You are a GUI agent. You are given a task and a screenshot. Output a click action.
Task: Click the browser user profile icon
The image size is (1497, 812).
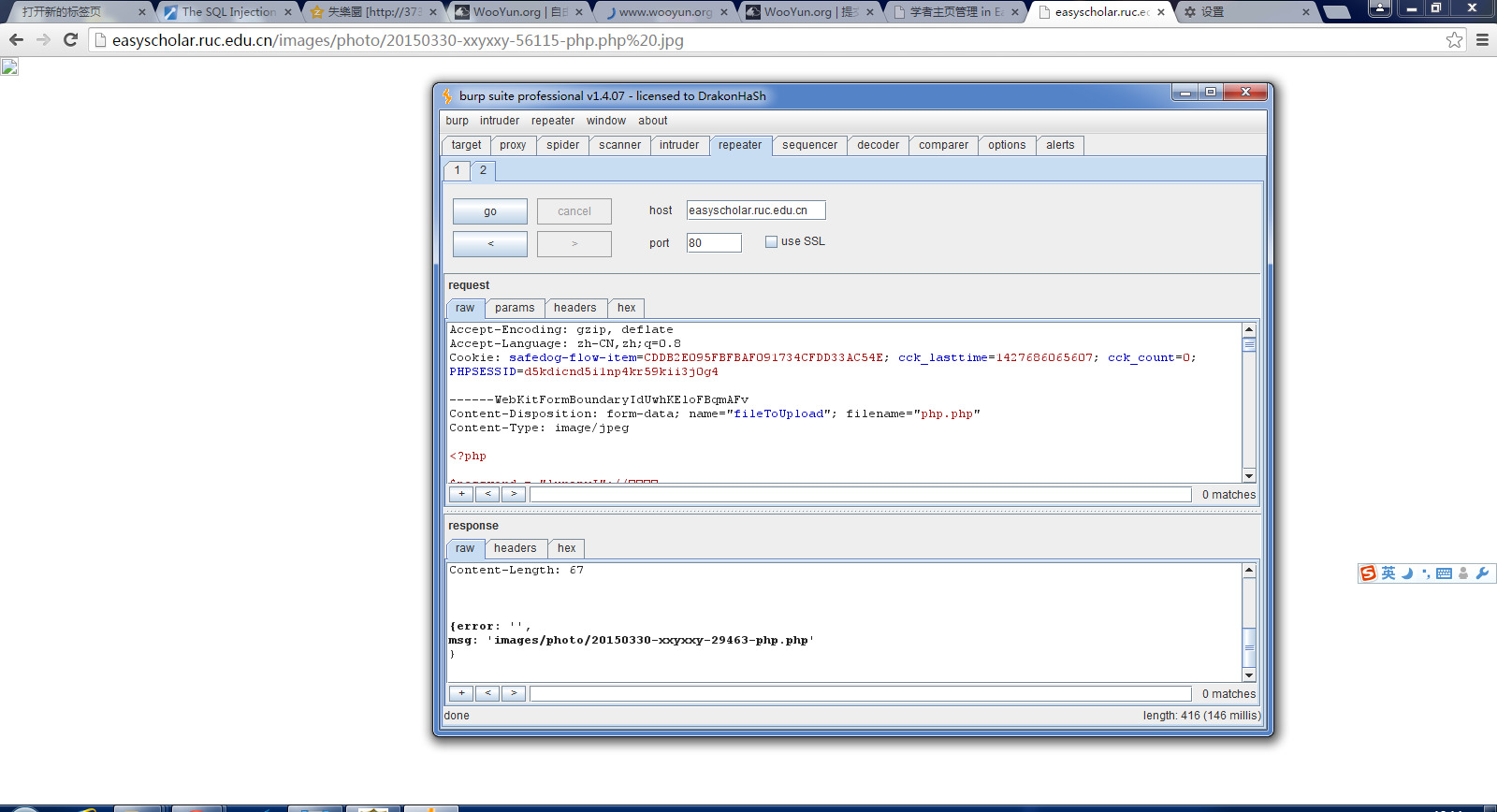[1380, 8]
